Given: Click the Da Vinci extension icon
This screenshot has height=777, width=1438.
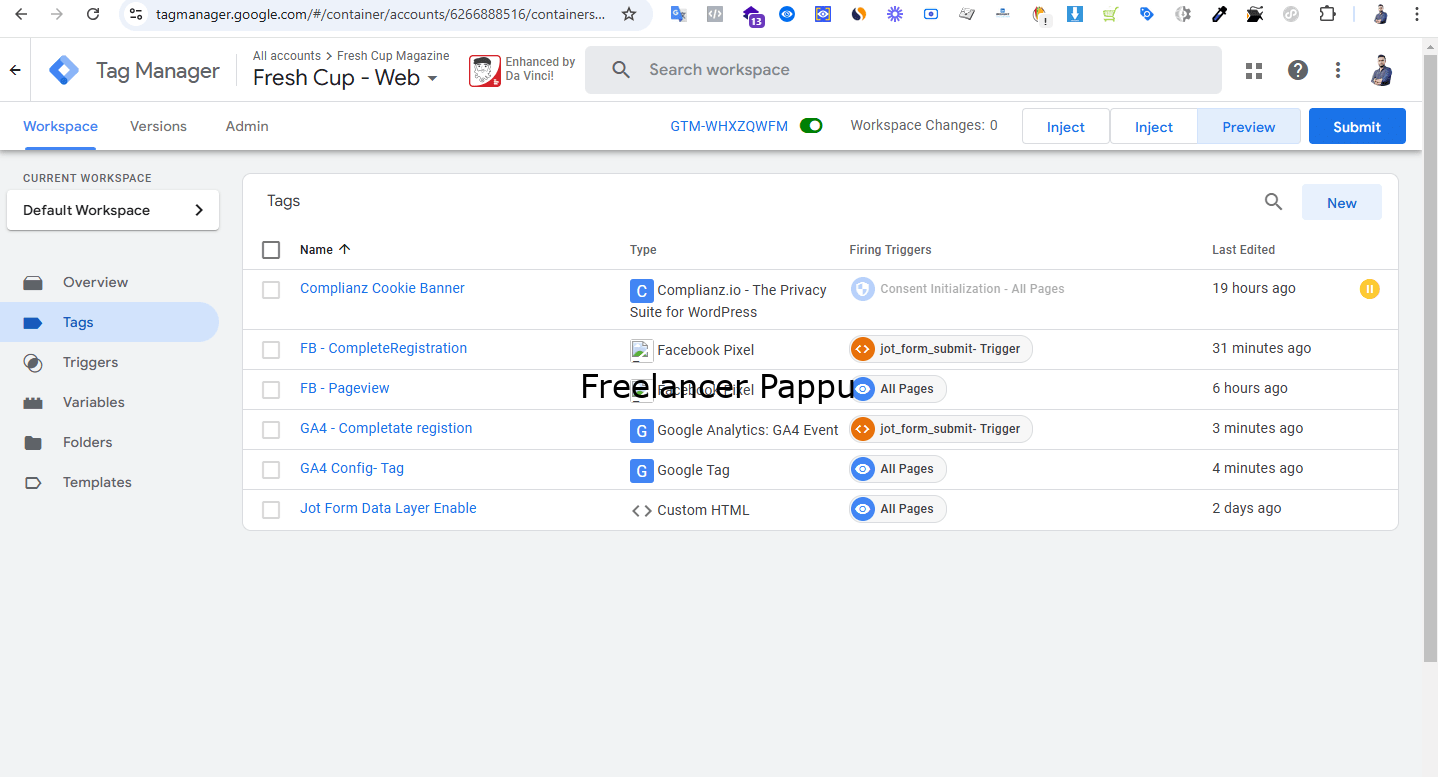Looking at the screenshot, I should pos(485,70).
